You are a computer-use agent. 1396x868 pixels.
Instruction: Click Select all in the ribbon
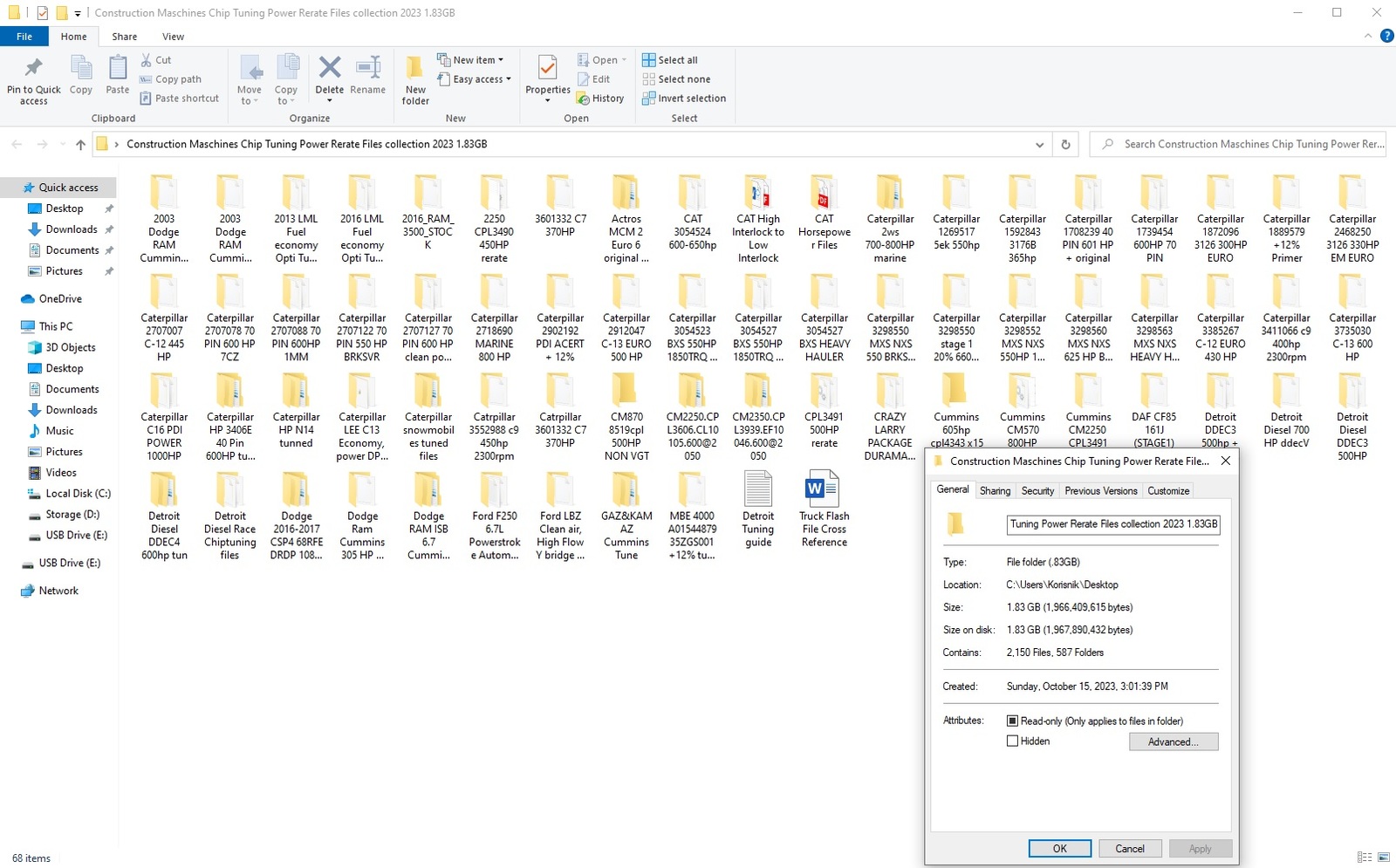coord(670,60)
